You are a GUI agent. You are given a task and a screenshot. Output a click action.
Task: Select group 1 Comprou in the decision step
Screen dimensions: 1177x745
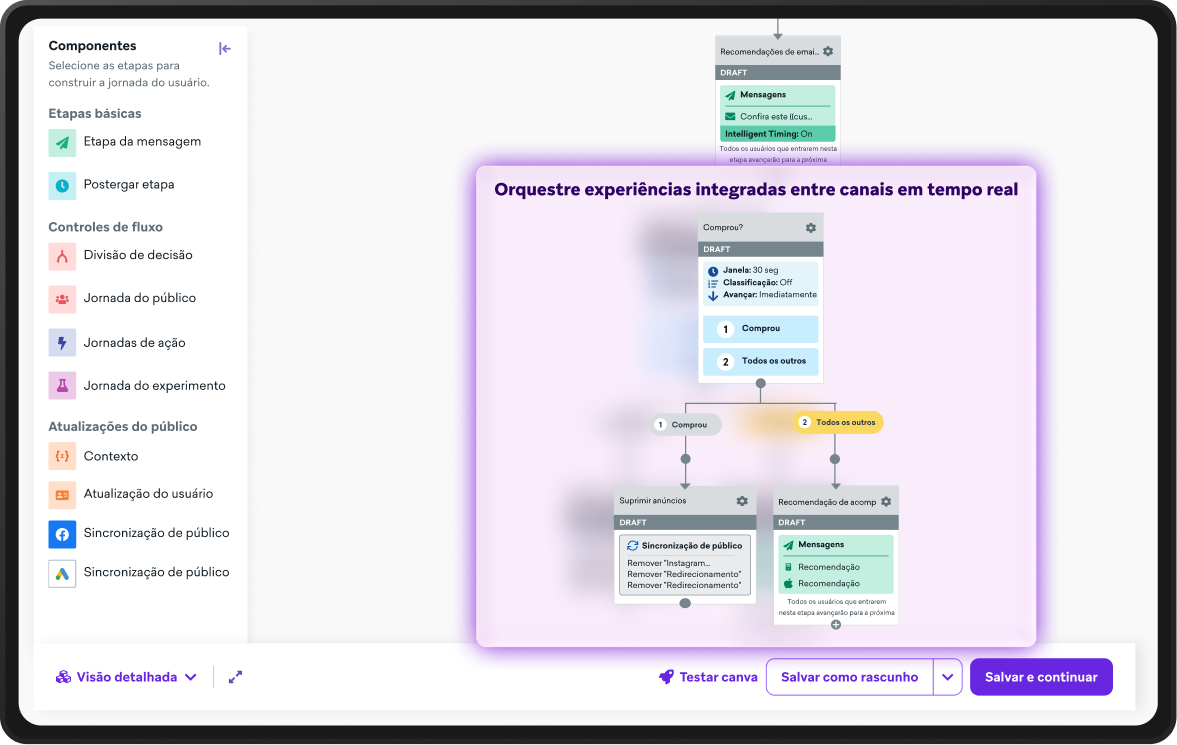(x=760, y=329)
